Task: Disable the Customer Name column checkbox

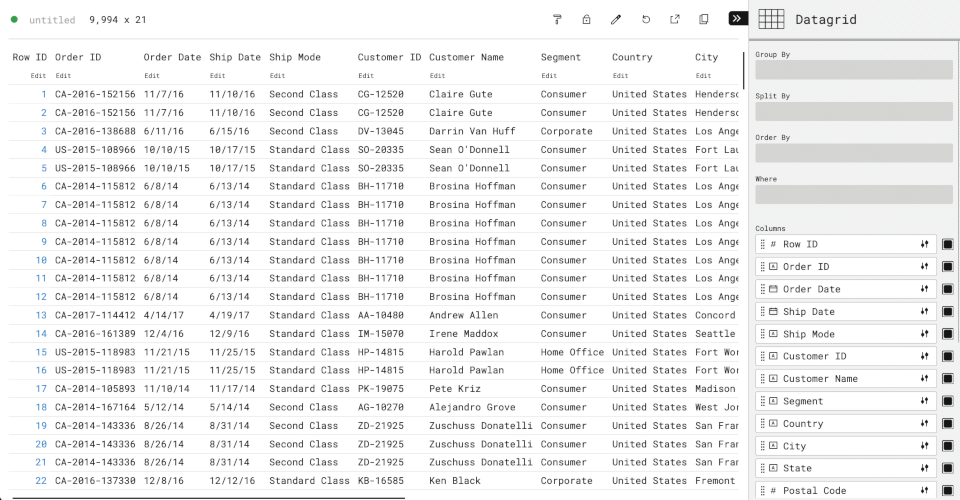Action: click(948, 379)
